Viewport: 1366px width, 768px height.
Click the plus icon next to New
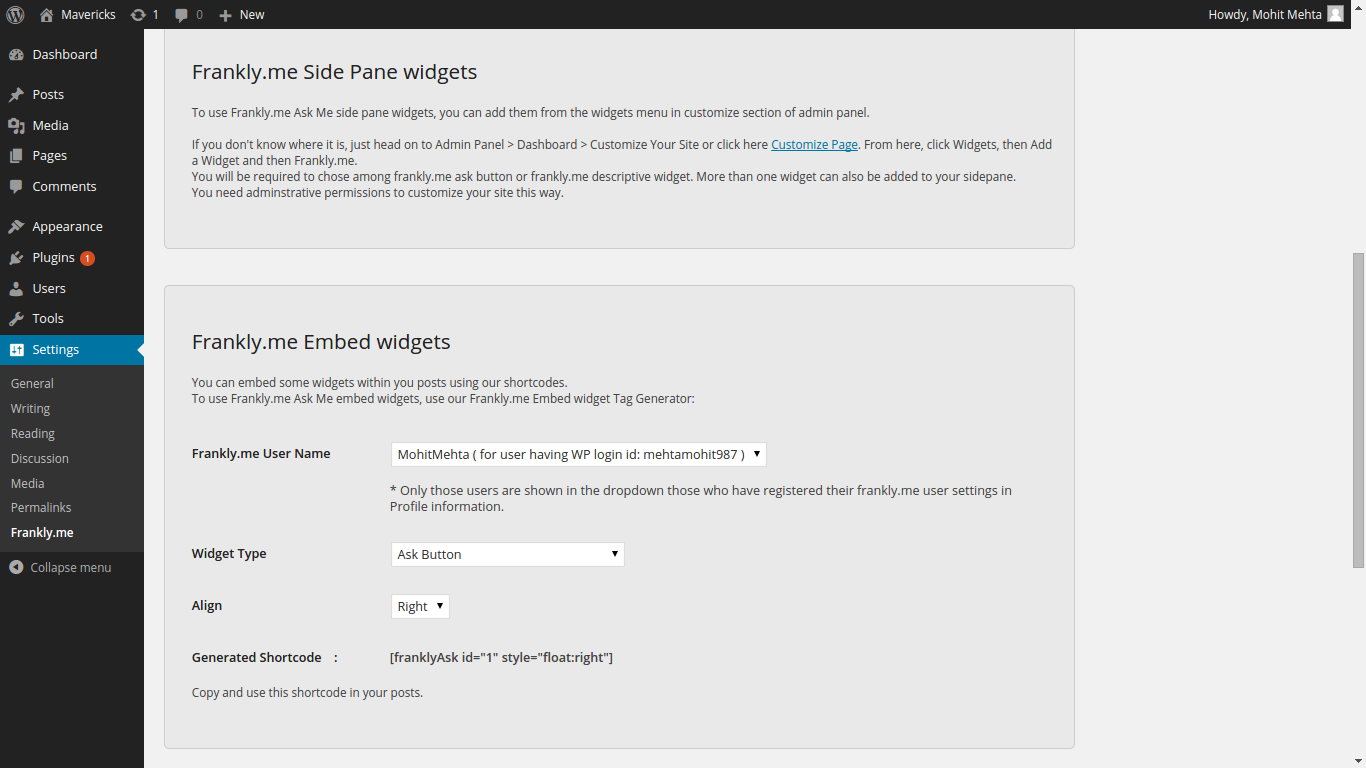[x=225, y=15]
